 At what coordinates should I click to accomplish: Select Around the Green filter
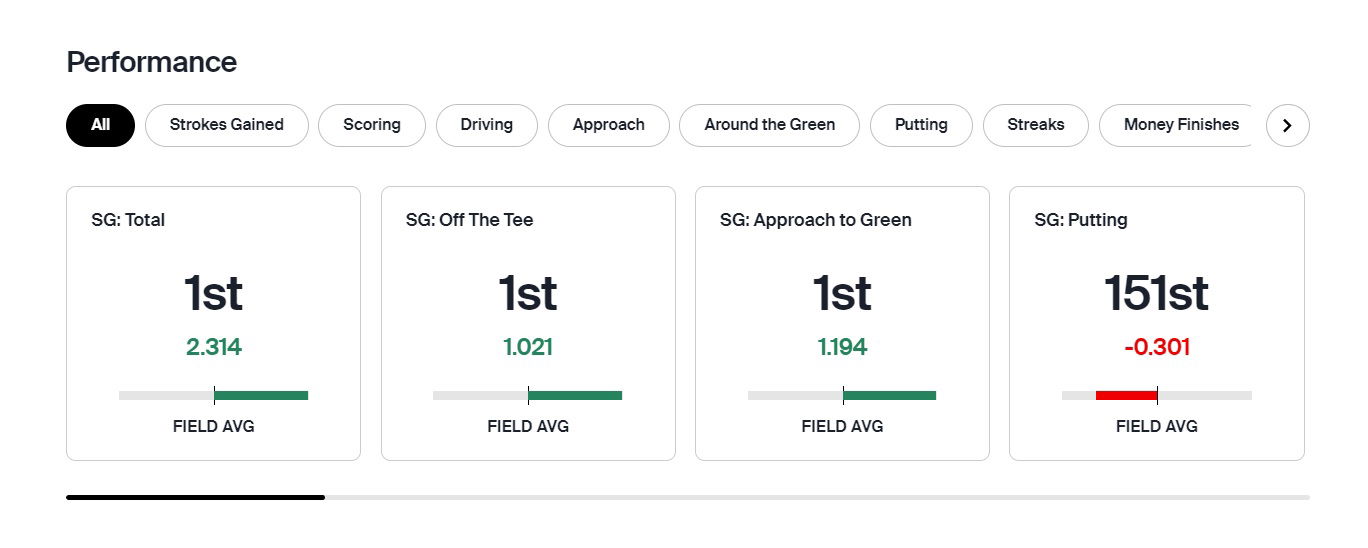[769, 125]
